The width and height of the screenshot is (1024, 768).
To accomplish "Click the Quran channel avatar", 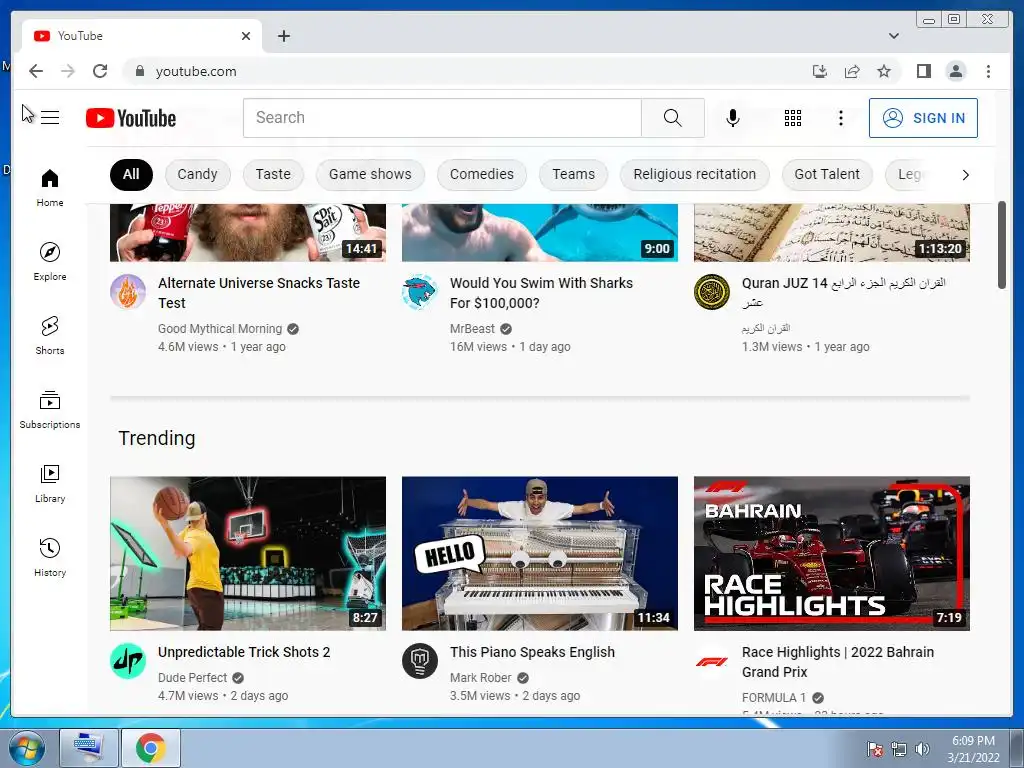I will 712,292.
